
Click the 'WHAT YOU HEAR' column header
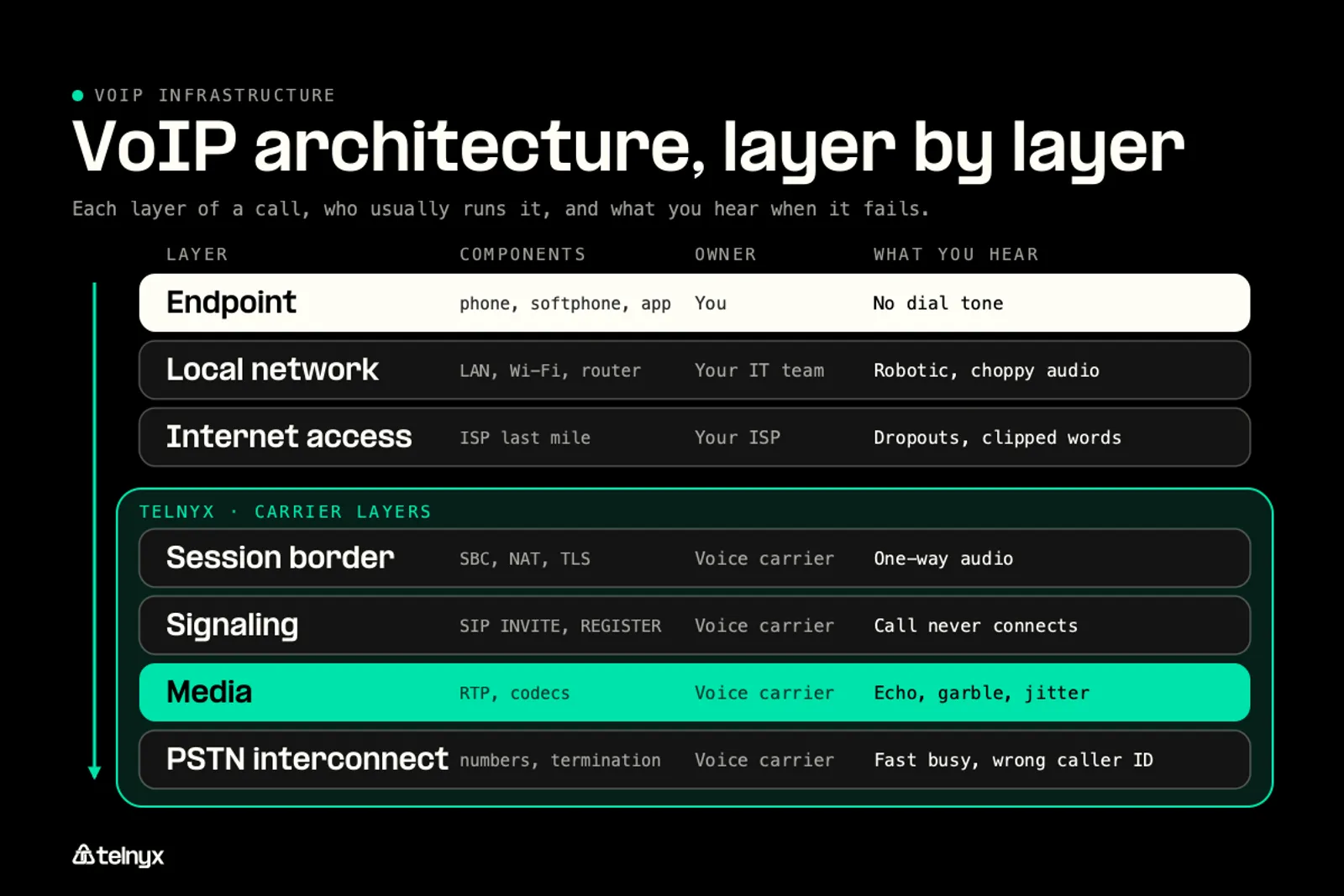(956, 254)
